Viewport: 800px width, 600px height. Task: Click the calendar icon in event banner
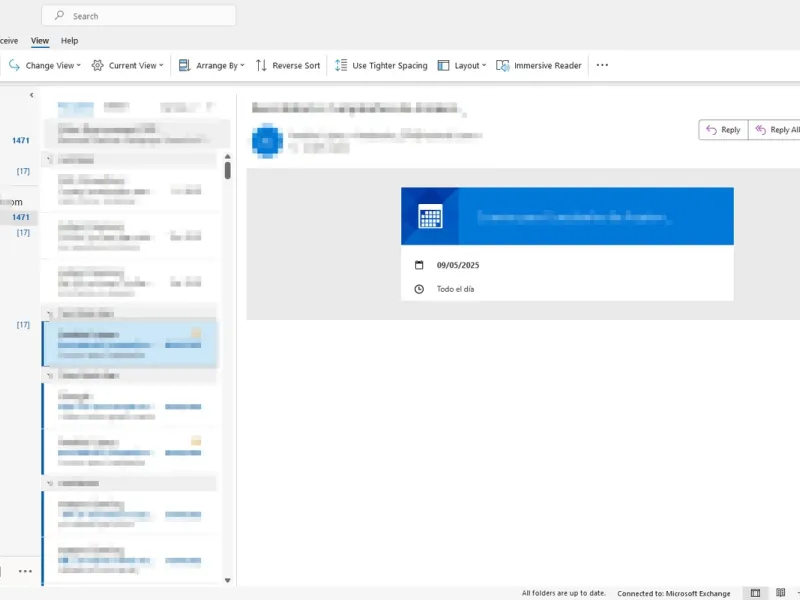[x=430, y=216]
